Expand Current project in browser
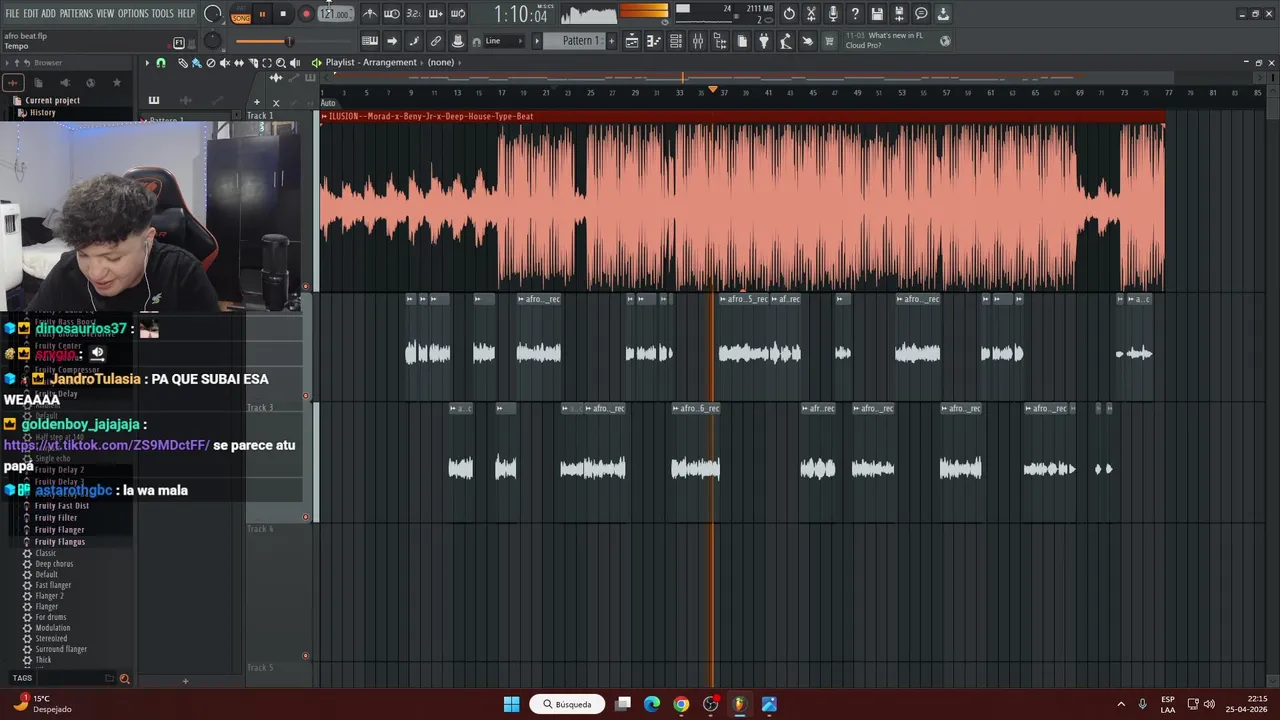The height and width of the screenshot is (720, 1280). (x=52, y=100)
